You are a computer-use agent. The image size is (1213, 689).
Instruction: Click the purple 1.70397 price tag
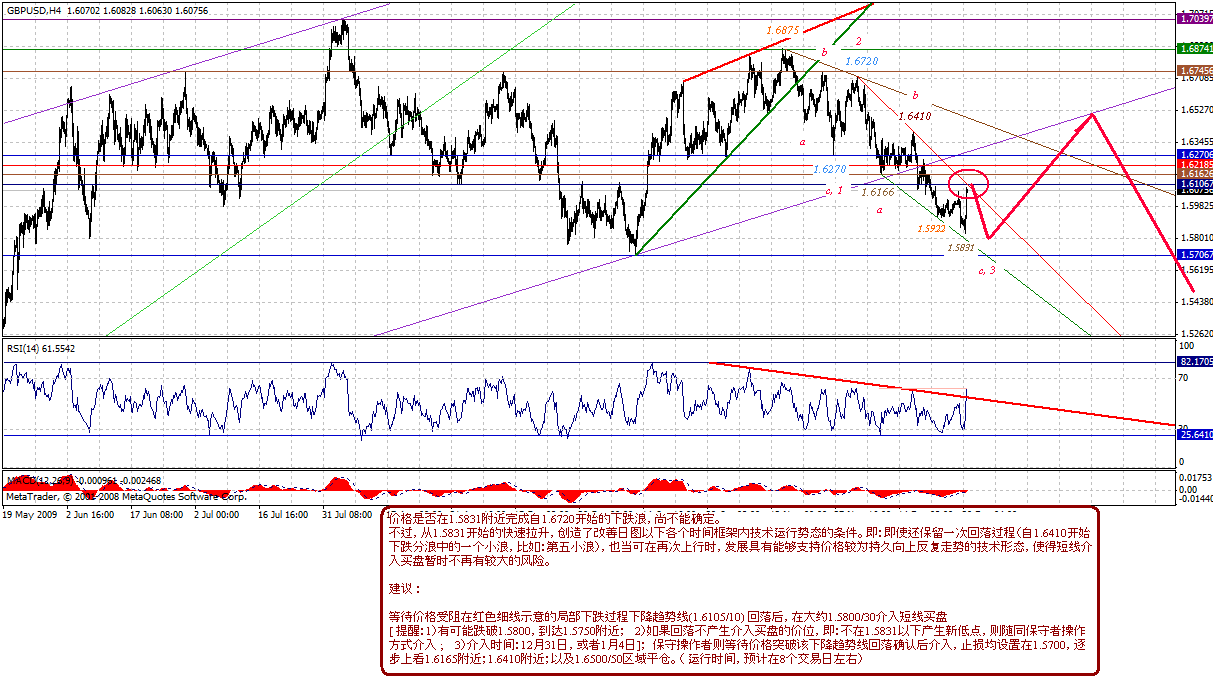tap(1196, 18)
